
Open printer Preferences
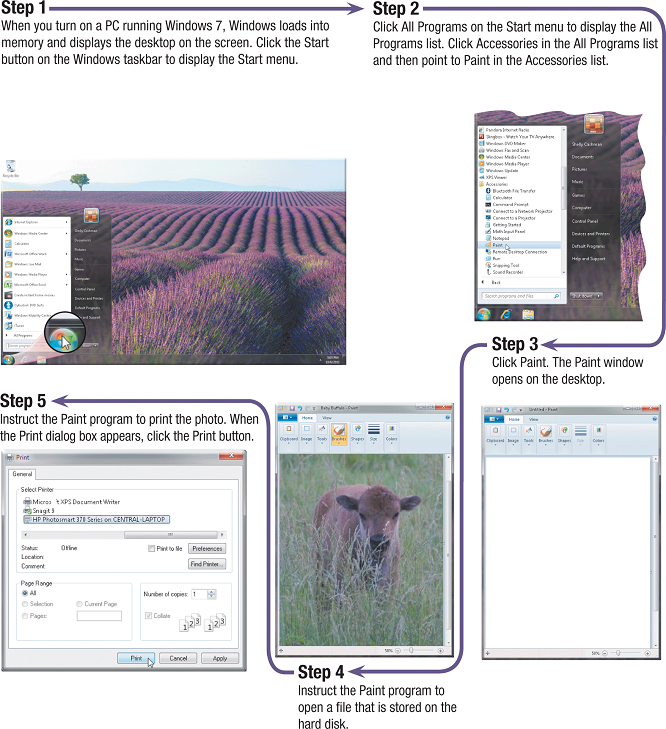(207, 549)
